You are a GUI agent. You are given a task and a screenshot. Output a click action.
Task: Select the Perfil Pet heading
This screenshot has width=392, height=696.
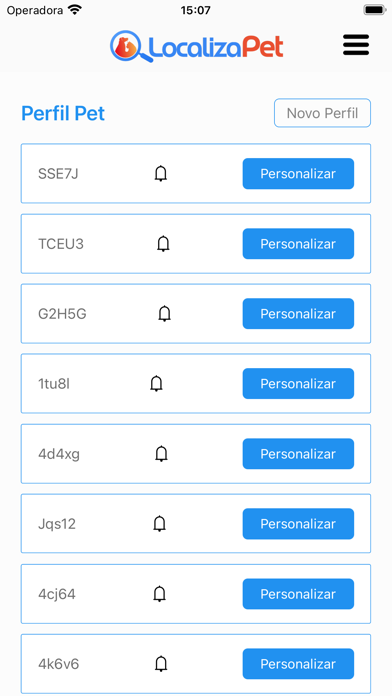click(x=63, y=113)
